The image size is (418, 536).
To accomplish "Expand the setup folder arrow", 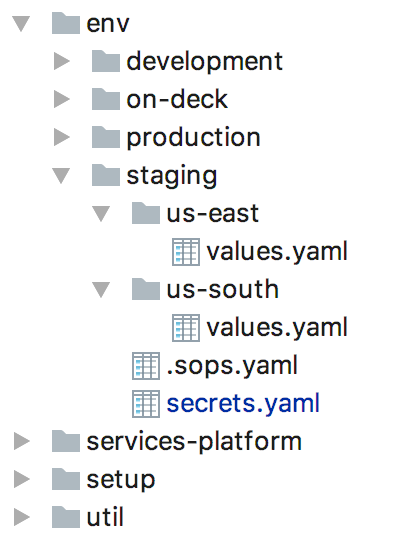I will click(22, 479).
